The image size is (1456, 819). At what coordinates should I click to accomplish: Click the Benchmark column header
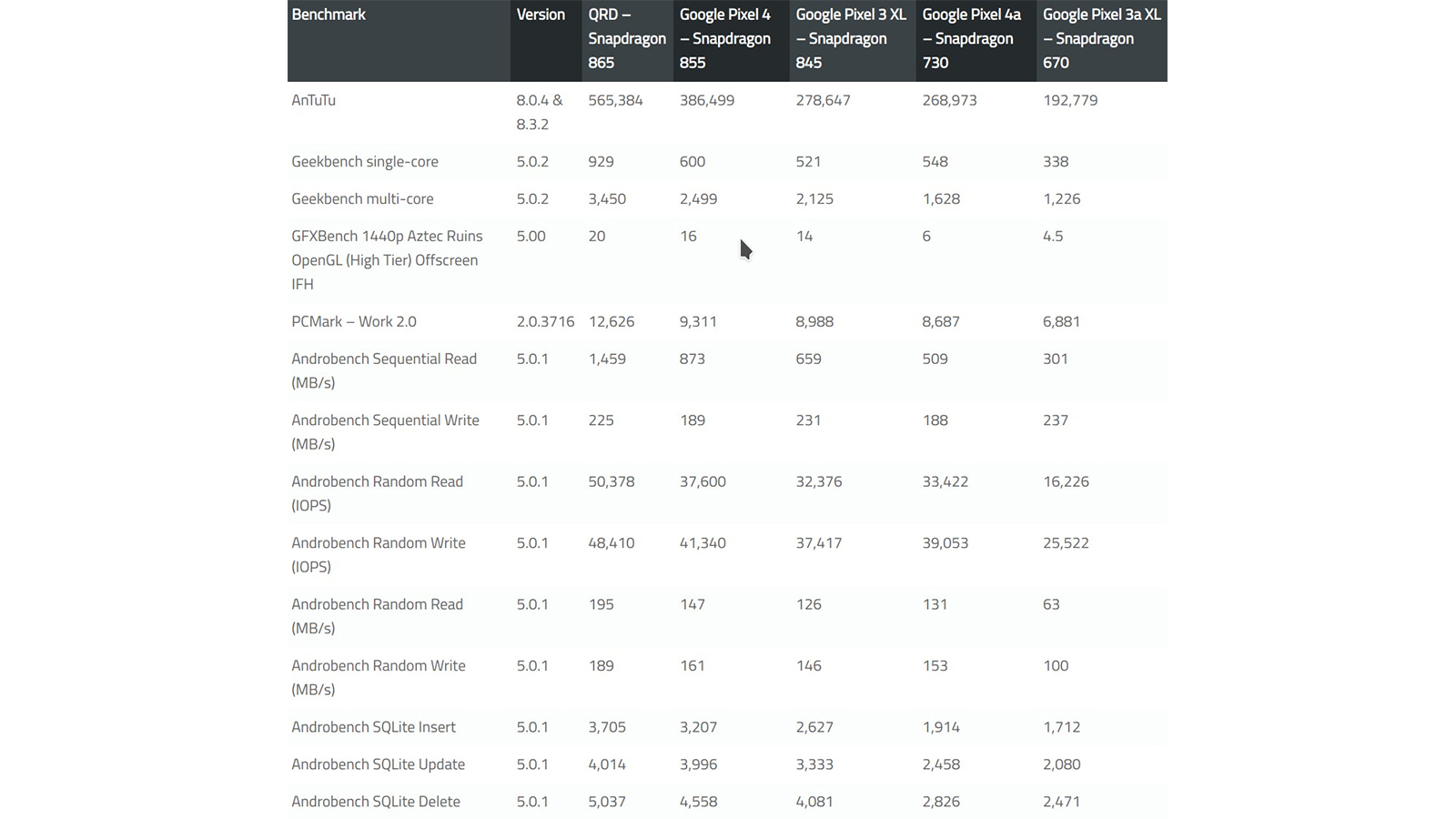point(329,15)
